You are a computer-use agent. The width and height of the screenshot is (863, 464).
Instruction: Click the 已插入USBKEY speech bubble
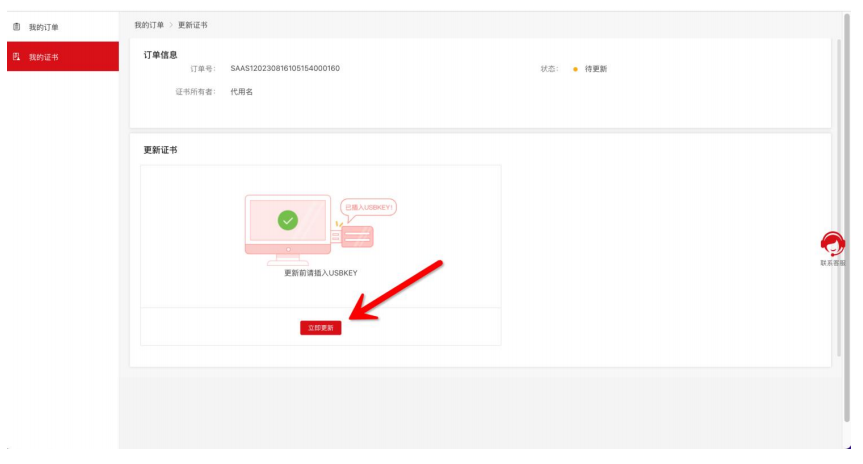pos(369,208)
